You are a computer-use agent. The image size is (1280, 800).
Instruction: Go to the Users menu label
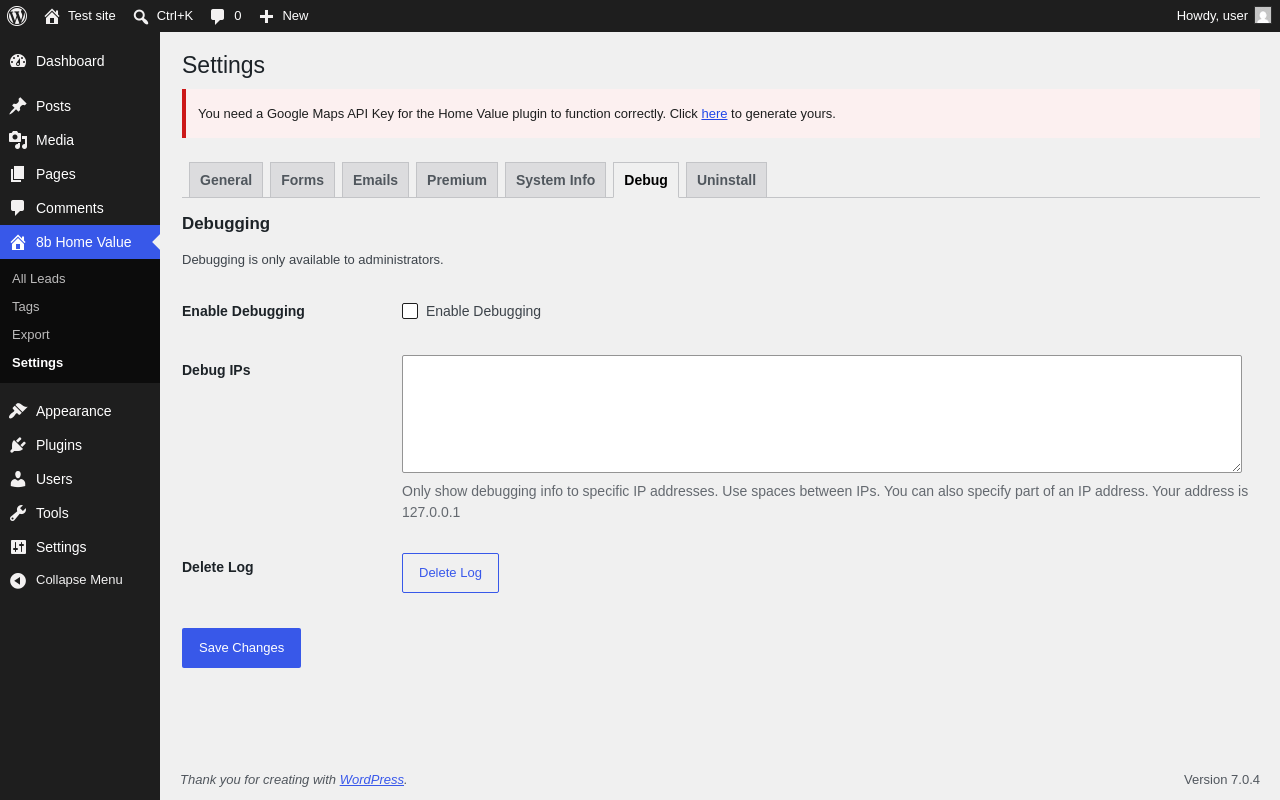[54, 479]
